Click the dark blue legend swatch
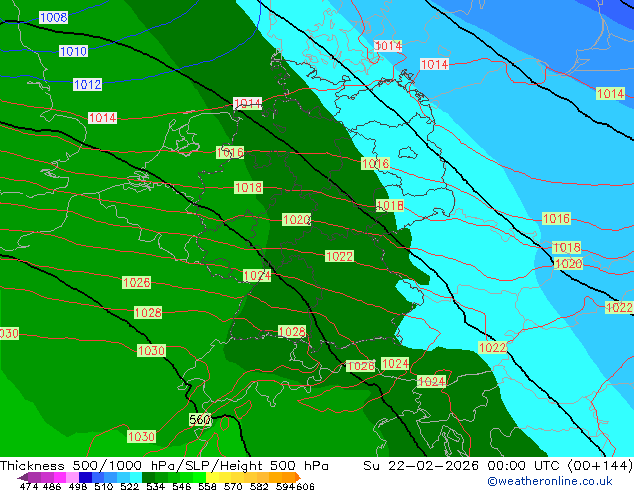Screen dimensions: 634x490 pyautogui.click(x=85, y=477)
